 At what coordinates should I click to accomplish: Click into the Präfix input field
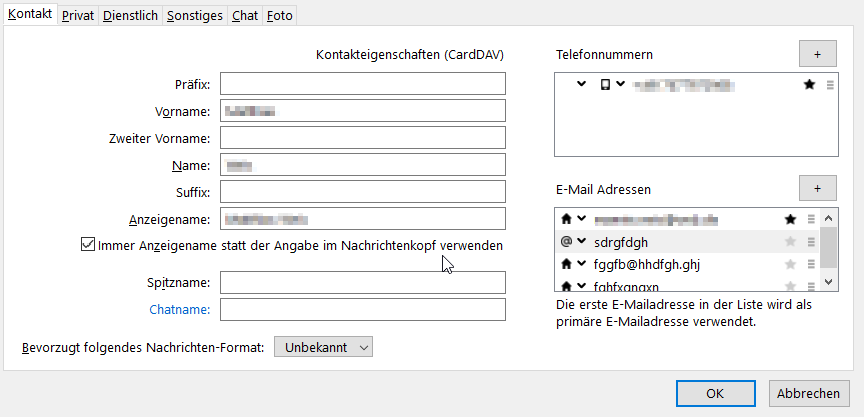tap(363, 83)
